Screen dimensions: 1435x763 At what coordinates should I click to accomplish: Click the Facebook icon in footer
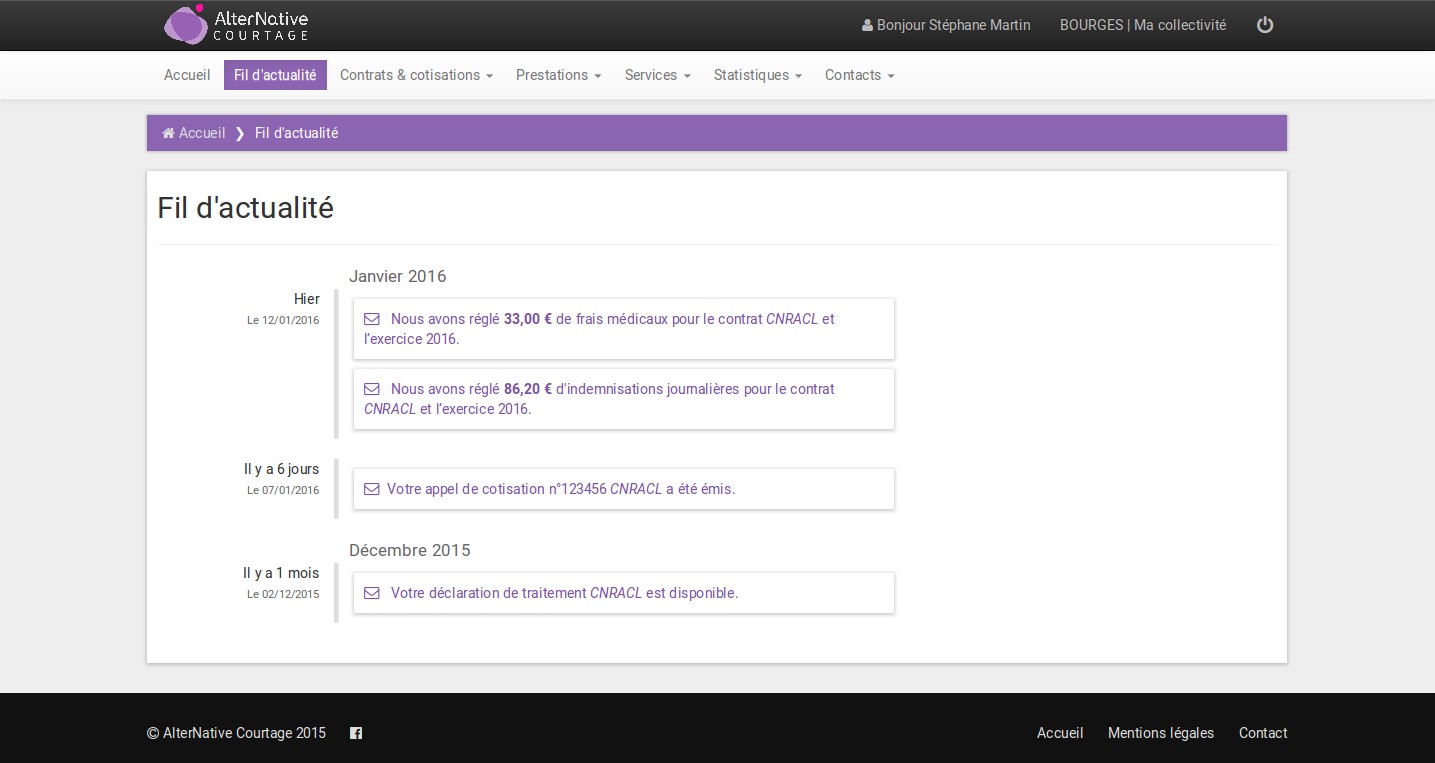[x=356, y=733]
